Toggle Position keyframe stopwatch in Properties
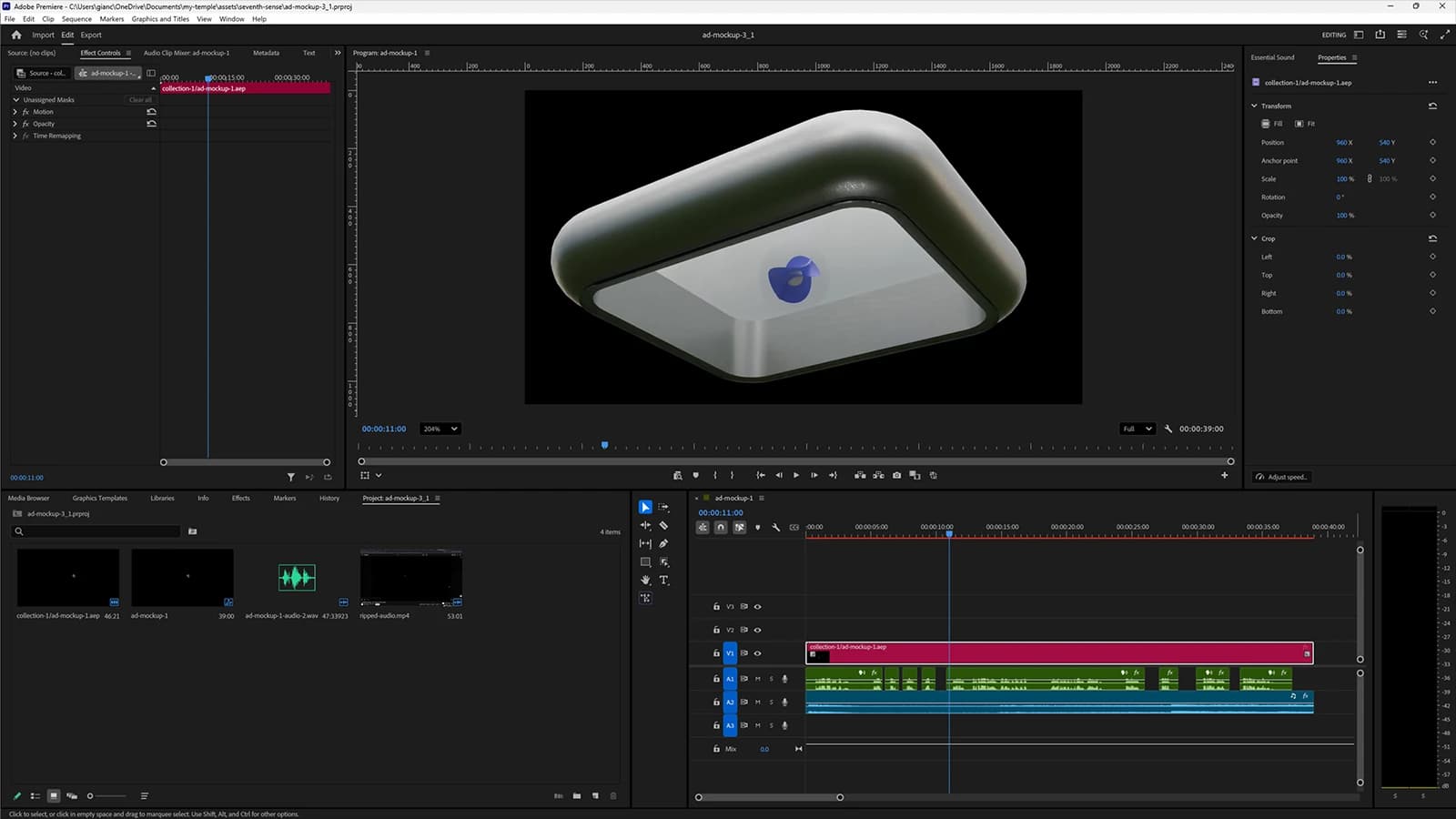The height and width of the screenshot is (819, 1456). (x=1432, y=142)
